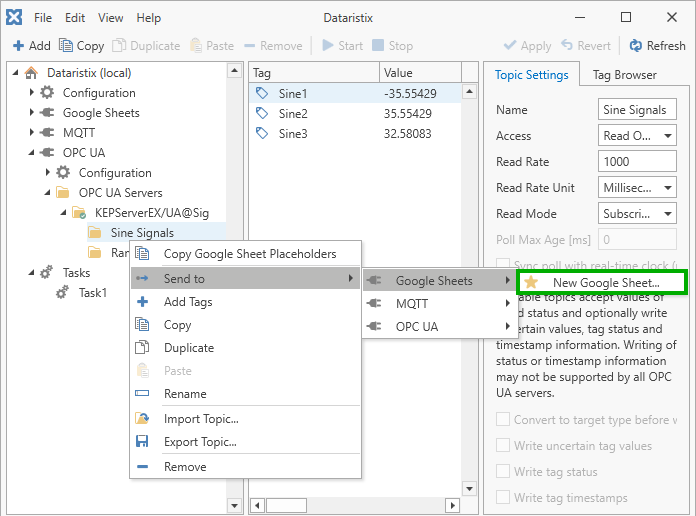Expand the Google Sheets tree node
Image resolution: width=696 pixels, height=516 pixels.
[x=32, y=112]
